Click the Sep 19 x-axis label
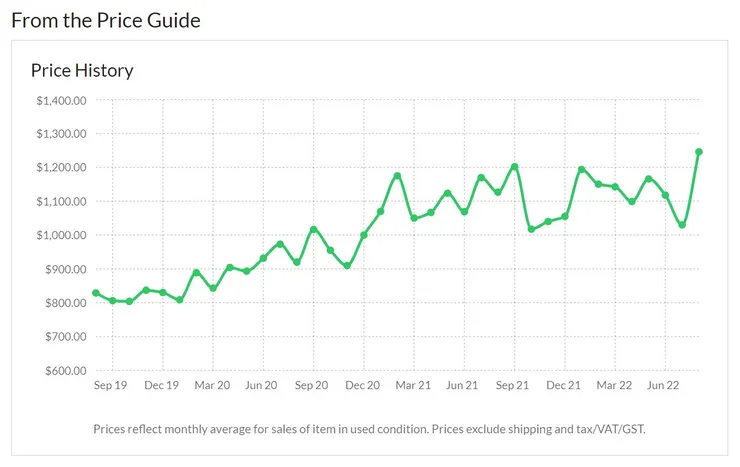 [110, 385]
